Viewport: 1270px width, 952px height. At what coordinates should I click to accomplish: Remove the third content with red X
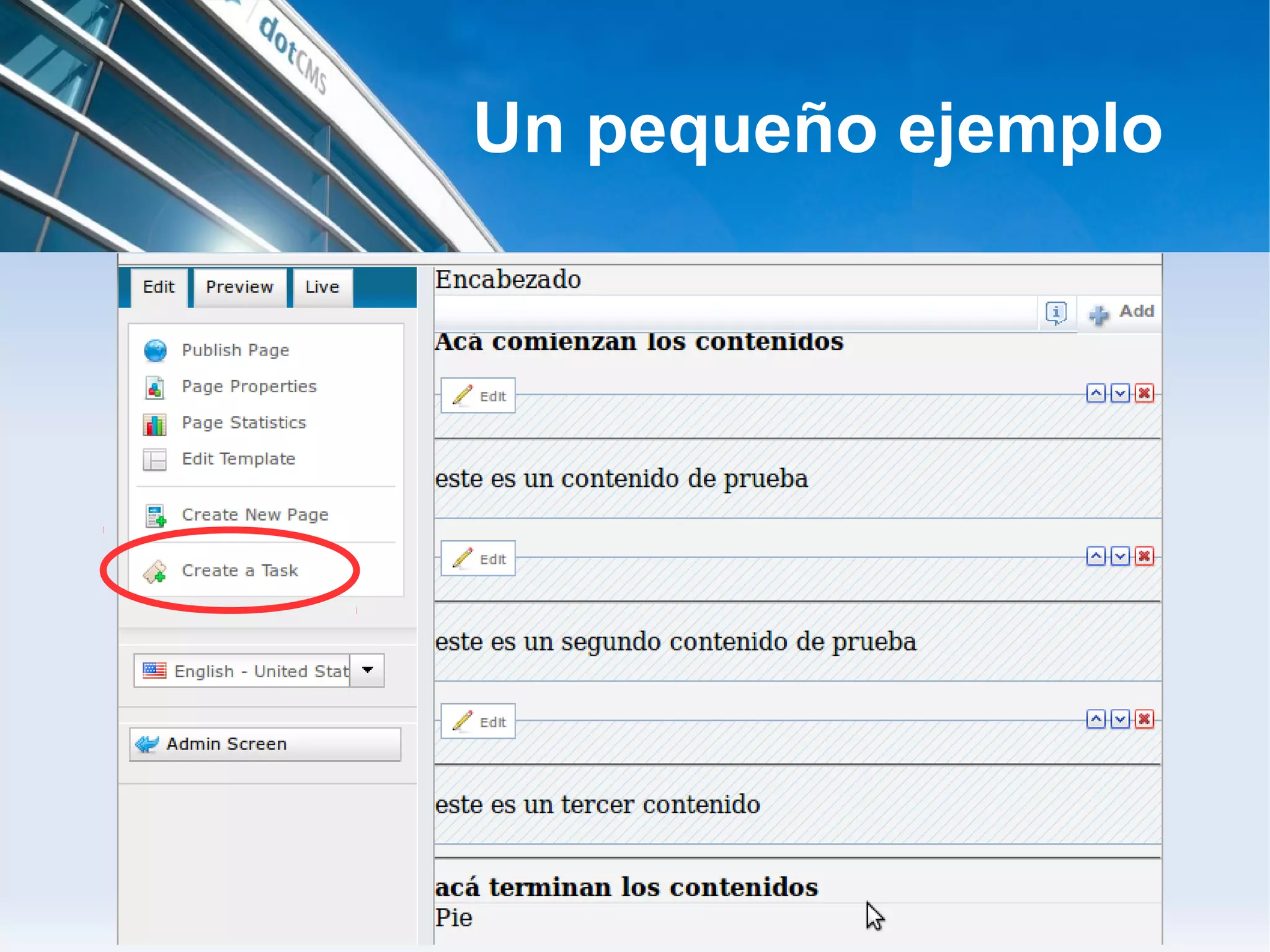1144,719
